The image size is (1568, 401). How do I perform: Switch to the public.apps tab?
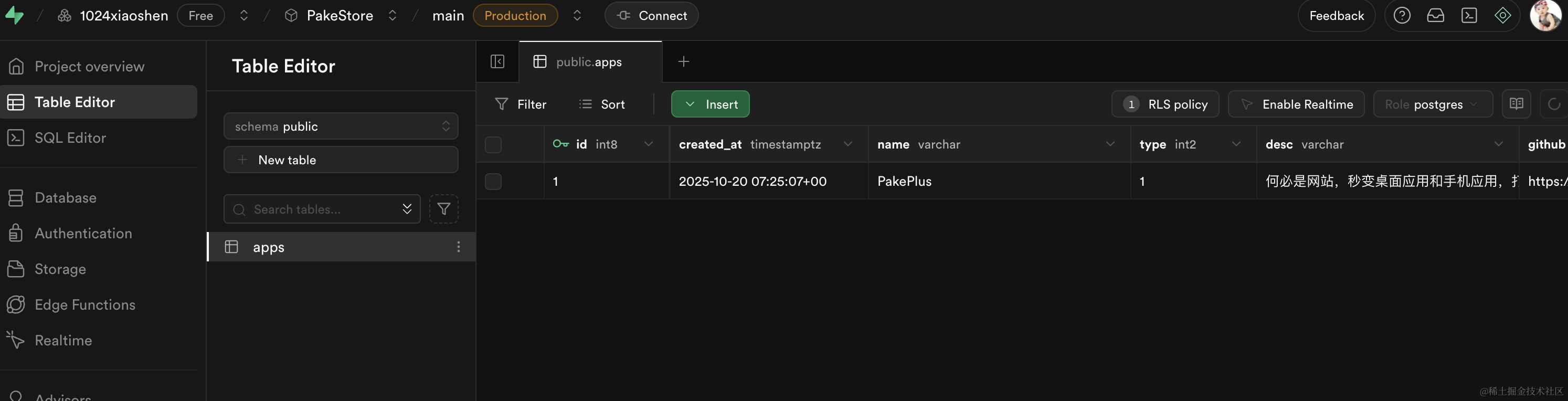coord(590,61)
